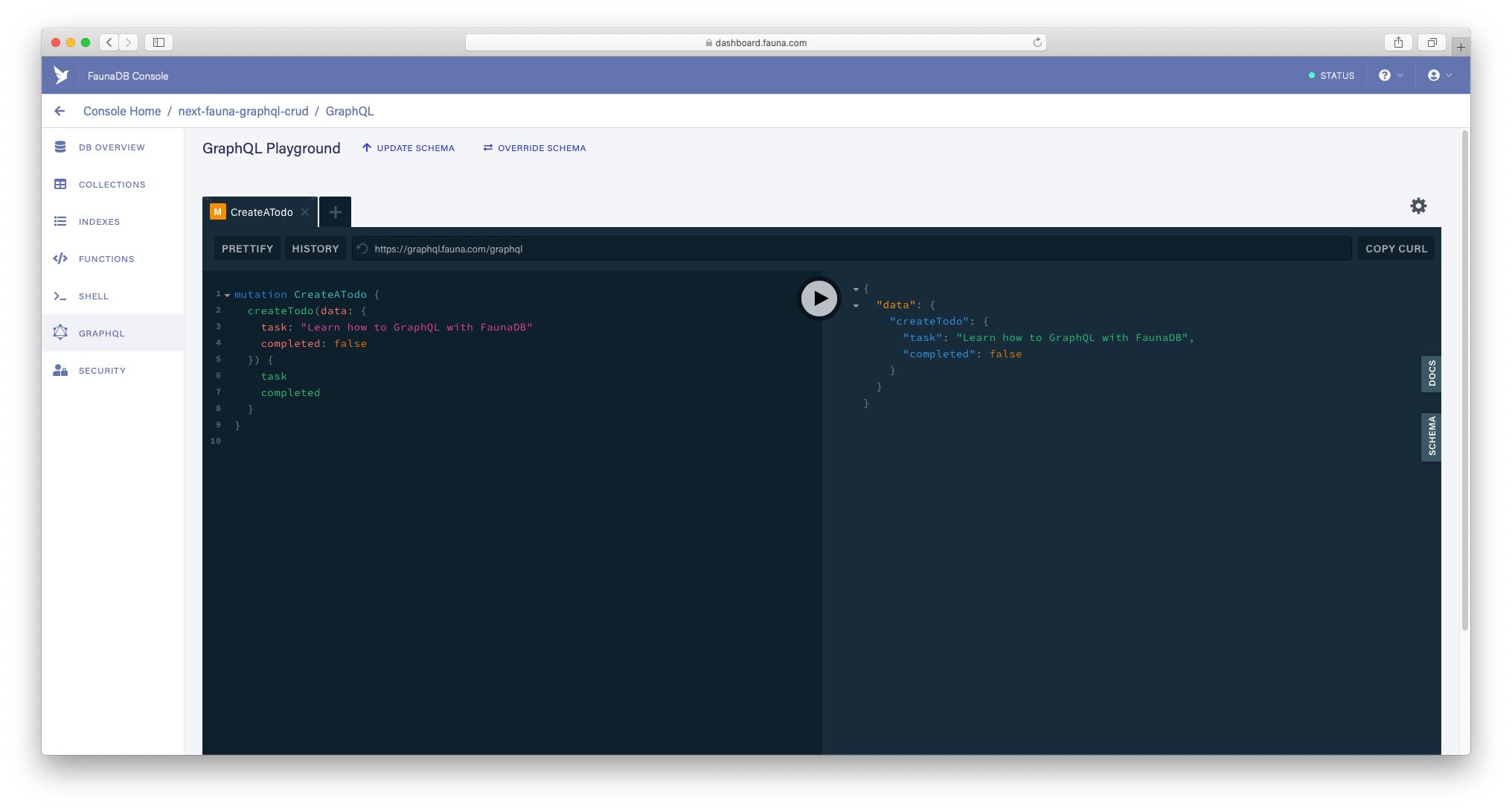Open the Collections section in the sidebar
1512x810 pixels.
click(x=112, y=184)
